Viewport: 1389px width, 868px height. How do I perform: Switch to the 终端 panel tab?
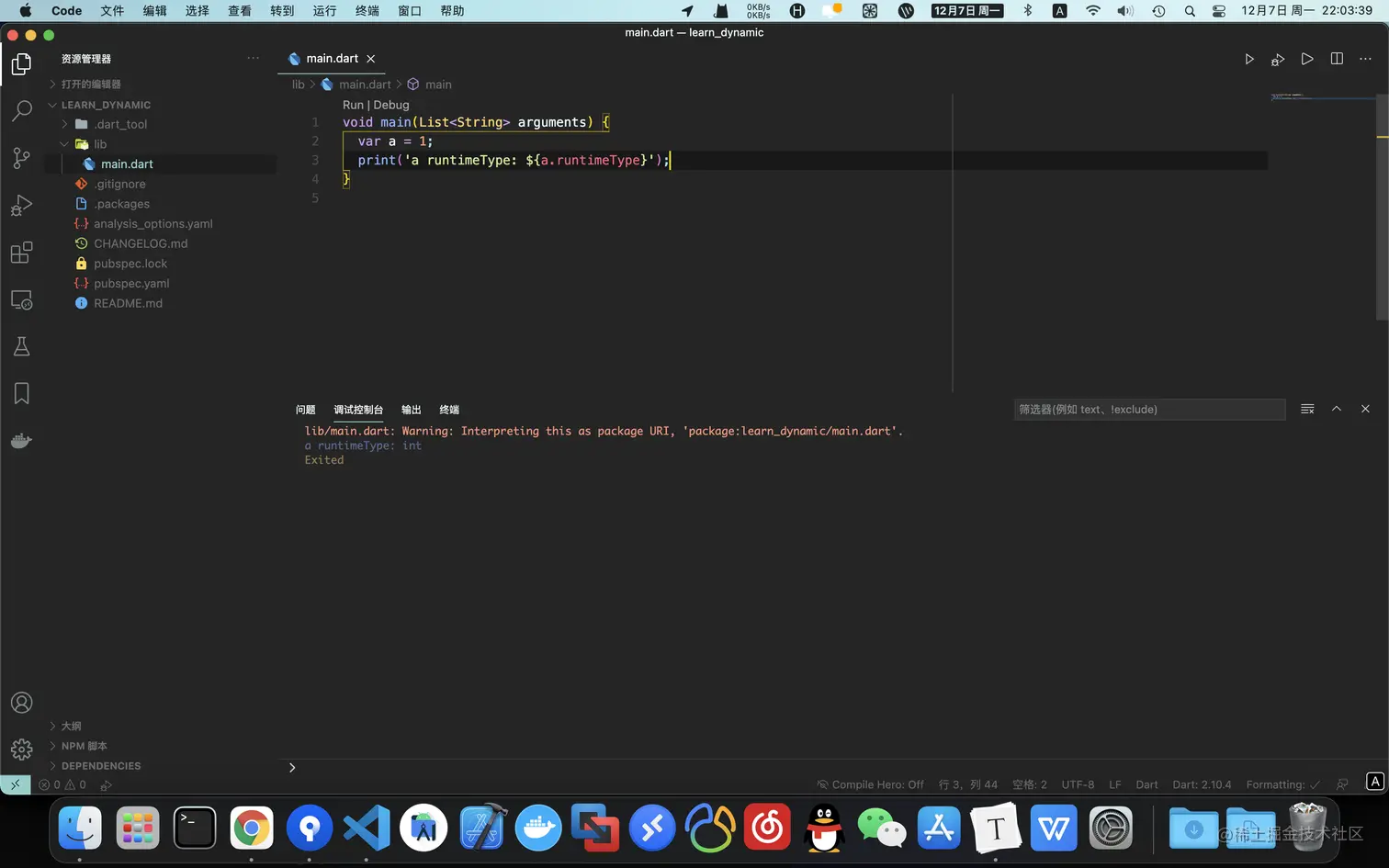click(449, 410)
